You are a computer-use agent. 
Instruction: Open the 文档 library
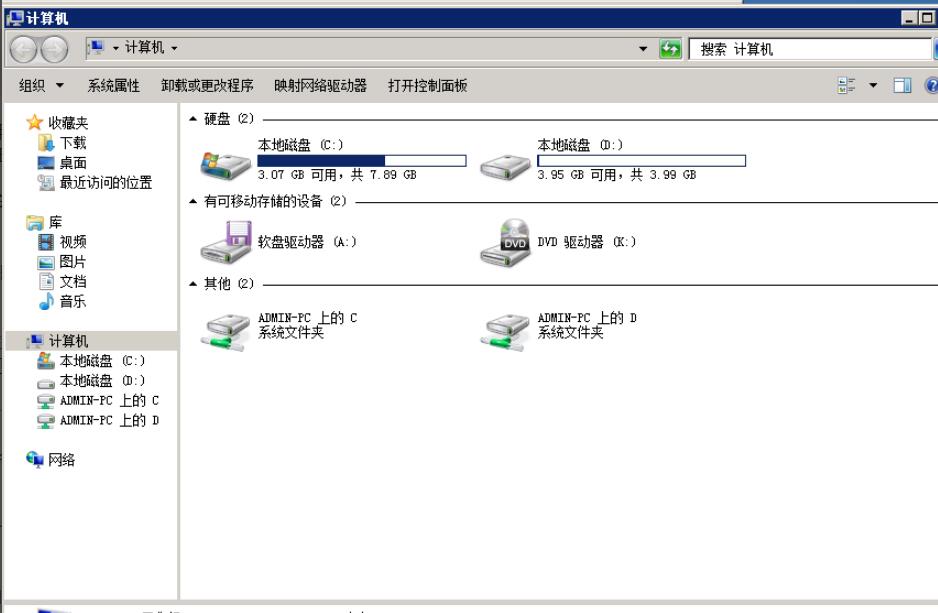62,281
